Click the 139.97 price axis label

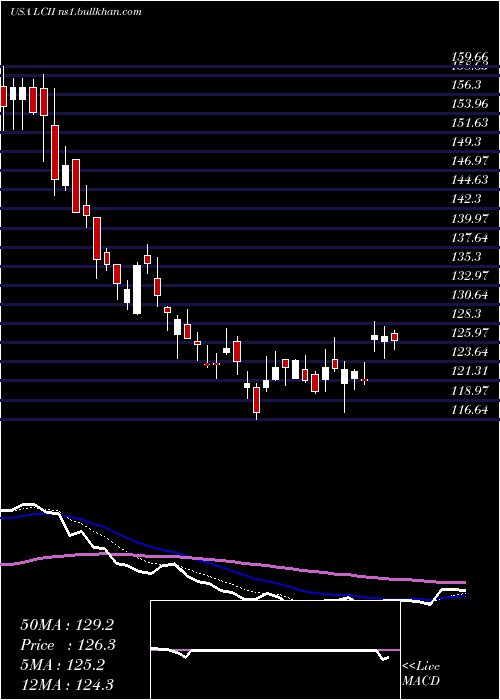pos(469,219)
